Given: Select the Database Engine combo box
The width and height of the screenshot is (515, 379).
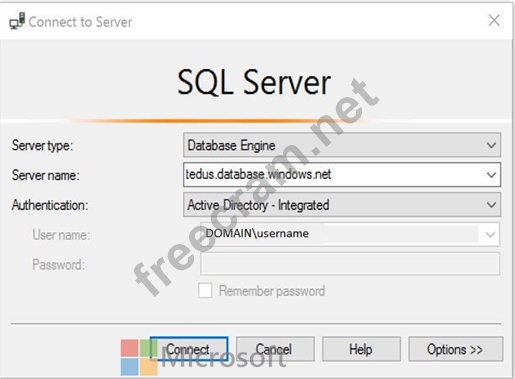Looking at the screenshot, I should [342, 145].
